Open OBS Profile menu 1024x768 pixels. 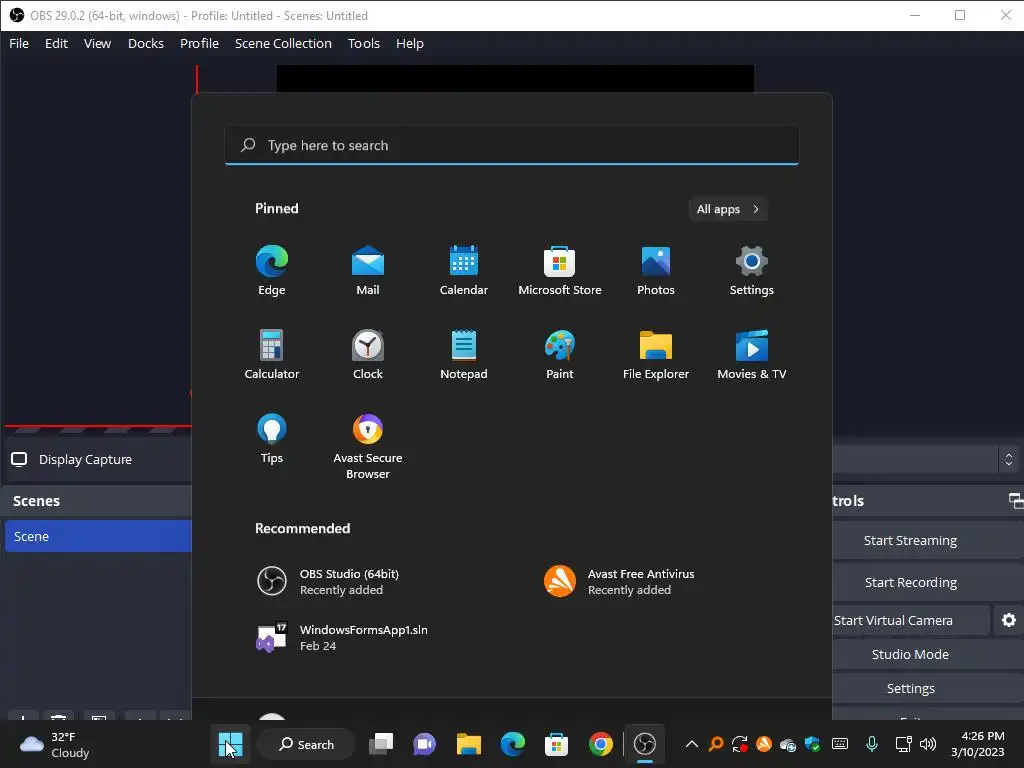(x=199, y=43)
